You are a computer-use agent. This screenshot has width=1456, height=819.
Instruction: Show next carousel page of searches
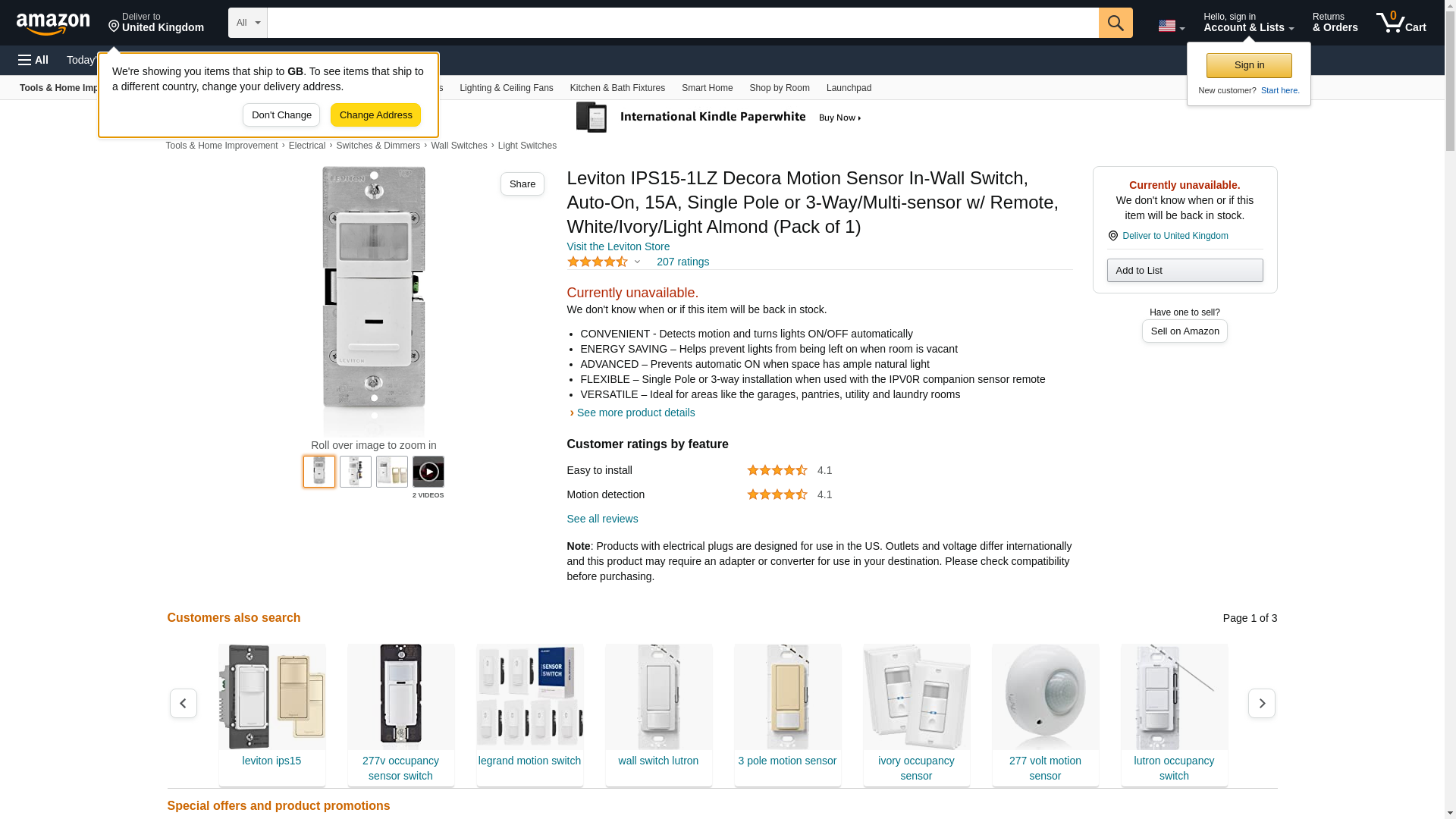click(1261, 704)
